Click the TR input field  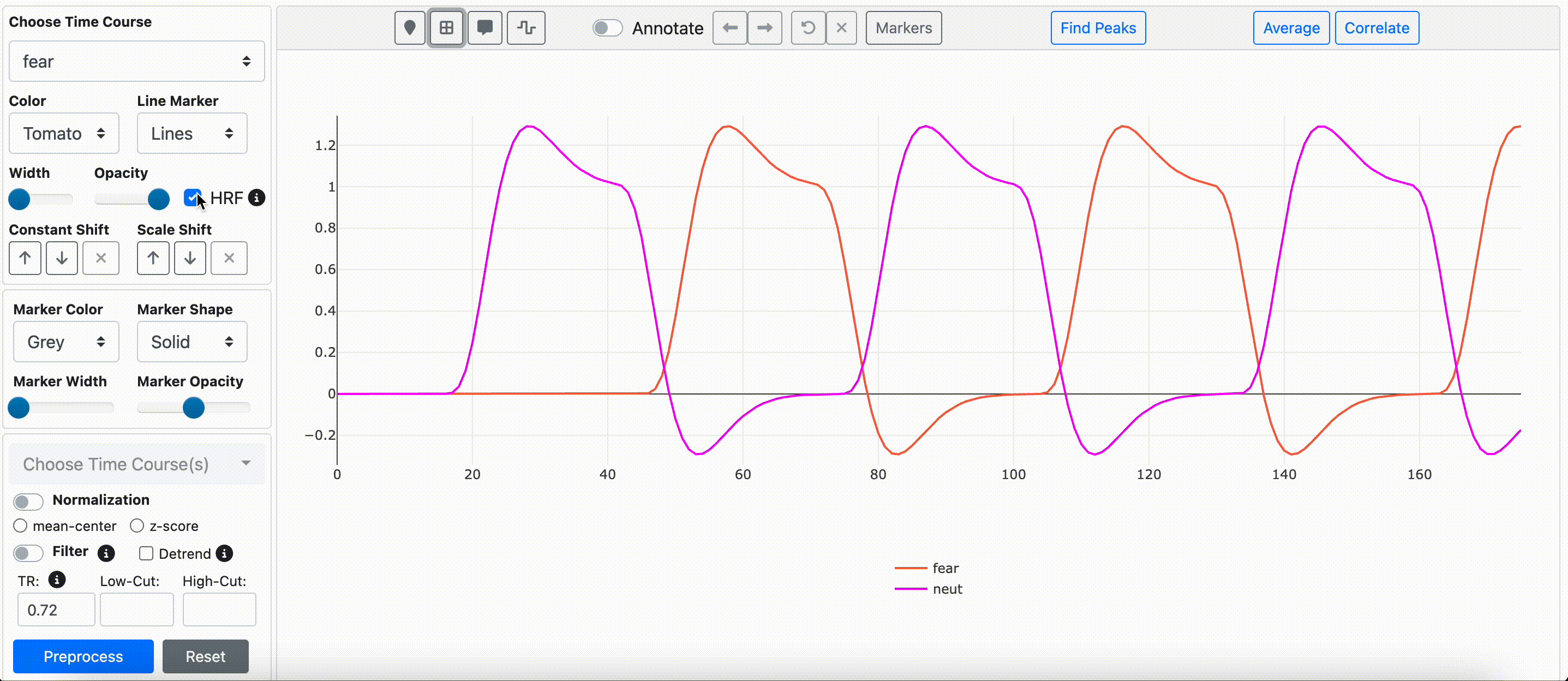(x=56, y=610)
